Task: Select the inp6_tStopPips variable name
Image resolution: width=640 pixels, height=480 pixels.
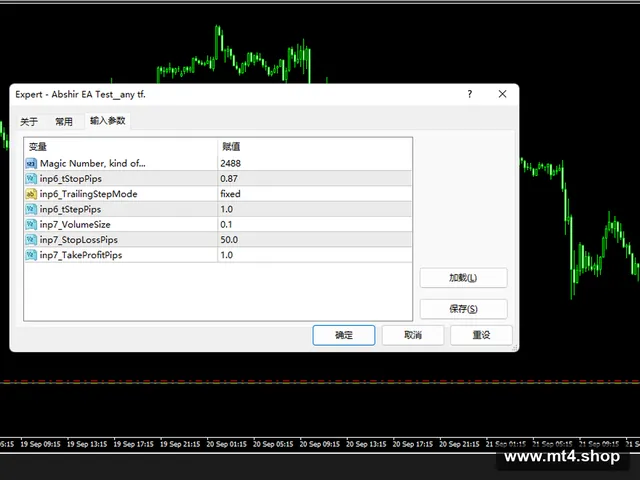Action: [x=71, y=179]
